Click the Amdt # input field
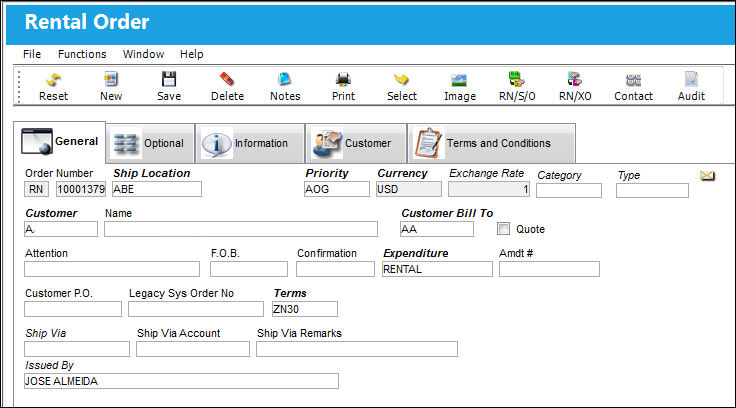Image resolution: width=736 pixels, height=408 pixels. pos(549,269)
